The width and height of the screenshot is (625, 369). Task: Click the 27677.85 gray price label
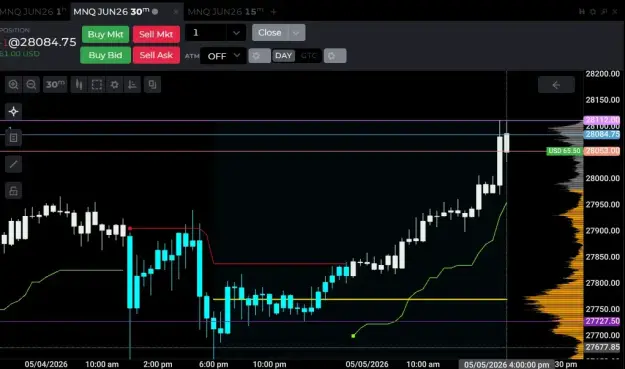coord(602,347)
